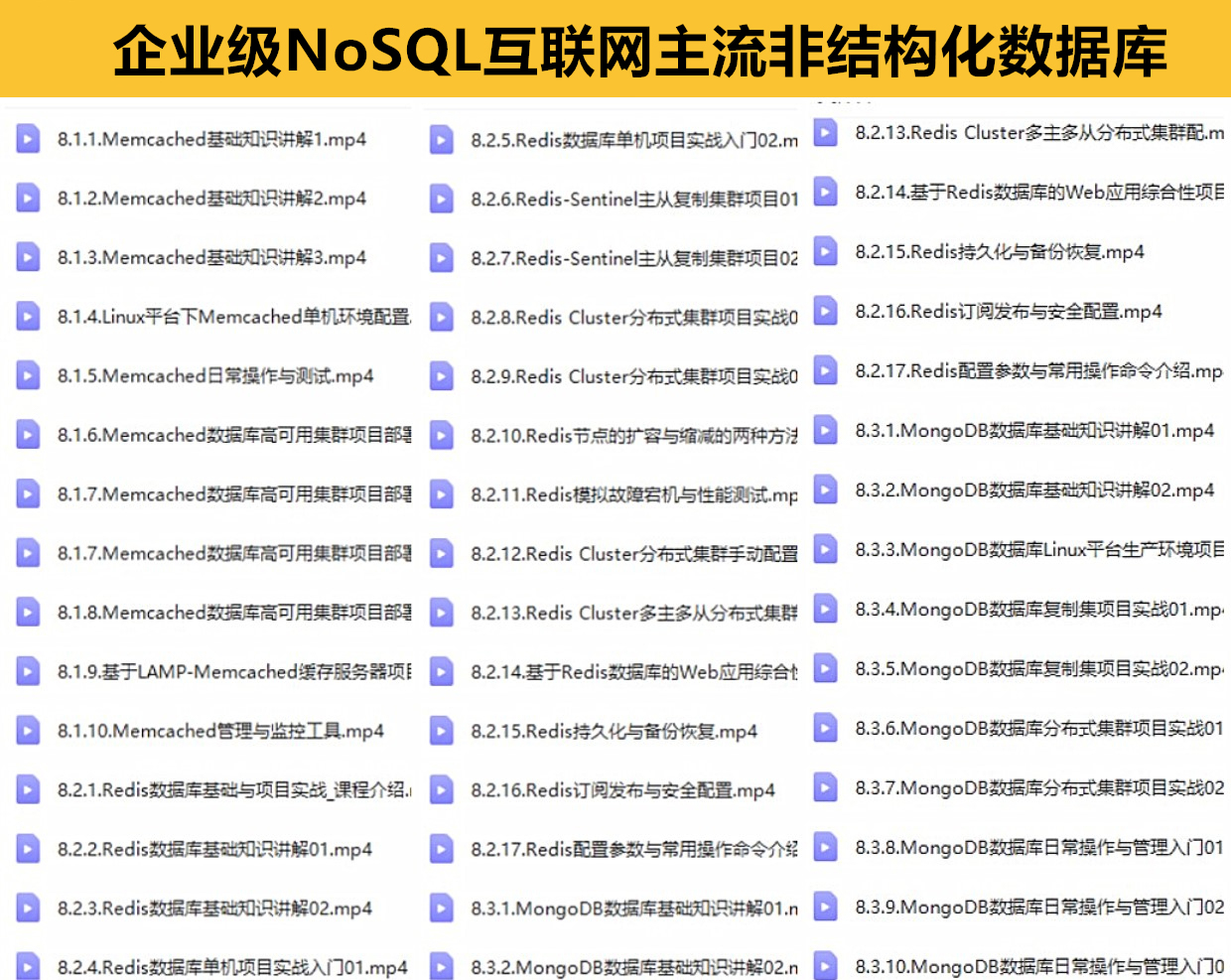Image resolution: width=1231 pixels, height=980 pixels.
Task: Open 8.2.1.Redis数据库基础与项目实战_课程介绍
Action: coord(233,790)
